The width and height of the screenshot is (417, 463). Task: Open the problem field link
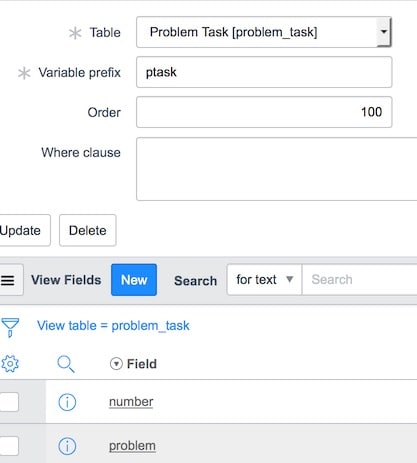(x=132, y=446)
